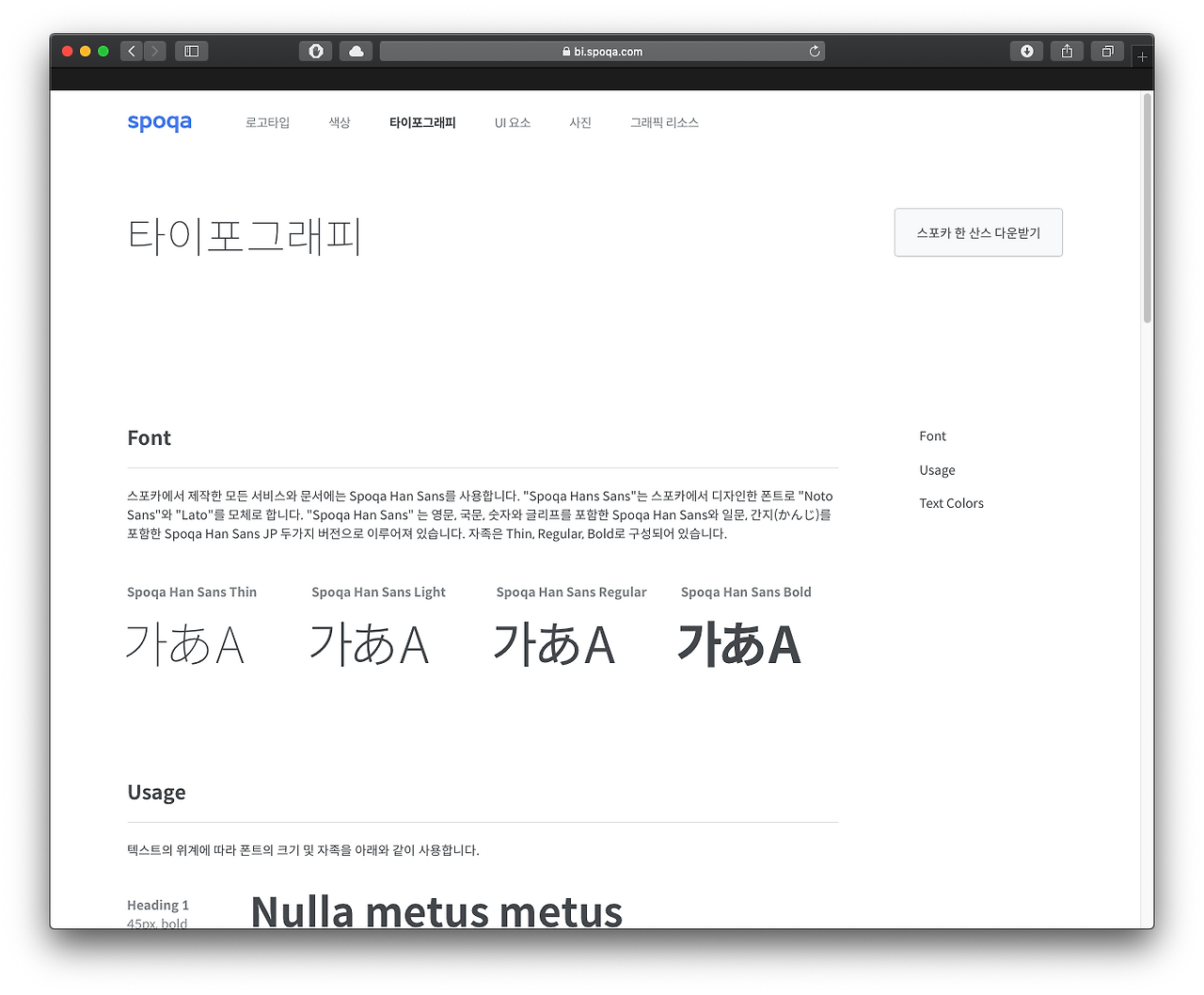Toggle the Safari sidebar
This screenshot has height=995, width=1204.
click(191, 51)
